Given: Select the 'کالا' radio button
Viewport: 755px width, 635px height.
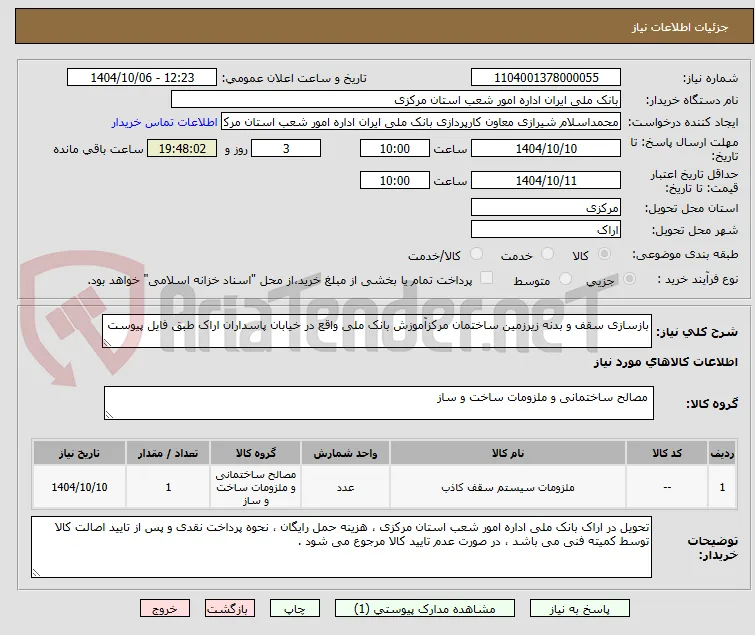Looking at the screenshot, I should pos(604,254).
